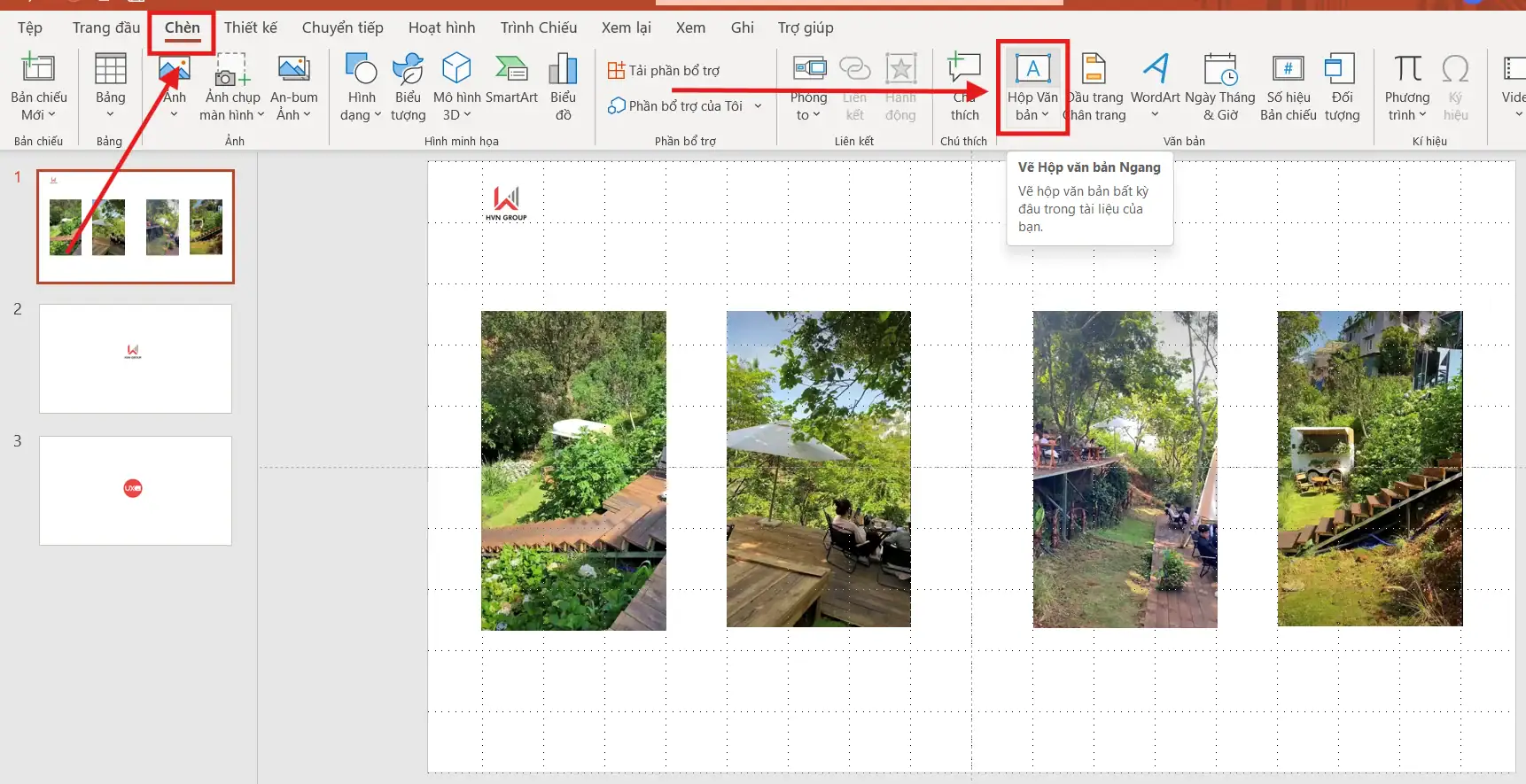The width and height of the screenshot is (1526, 784).
Task: Expand the Hình dạng dropdown arrow
Action: [378, 114]
